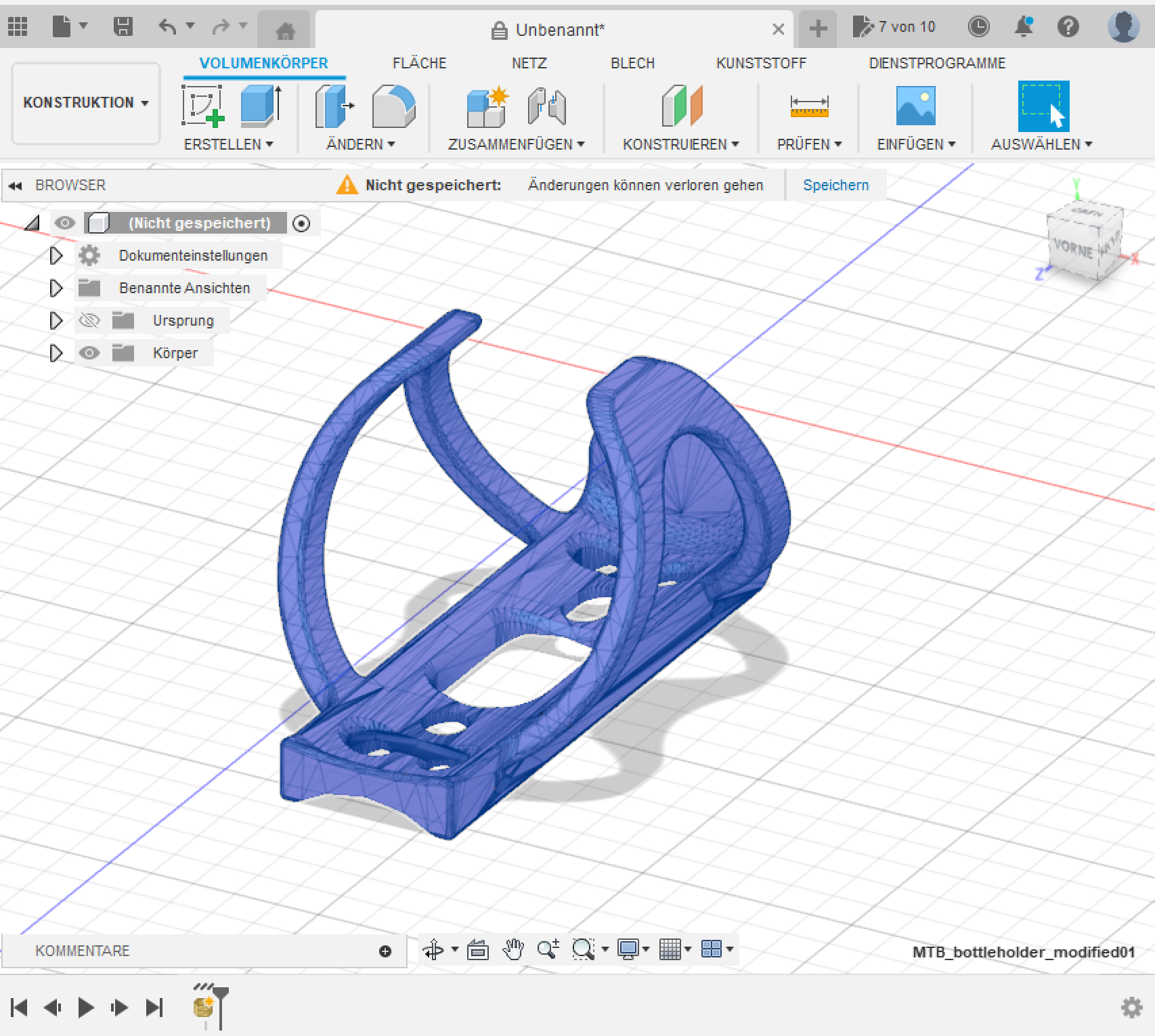Open the Orbit navigation tool

[433, 950]
